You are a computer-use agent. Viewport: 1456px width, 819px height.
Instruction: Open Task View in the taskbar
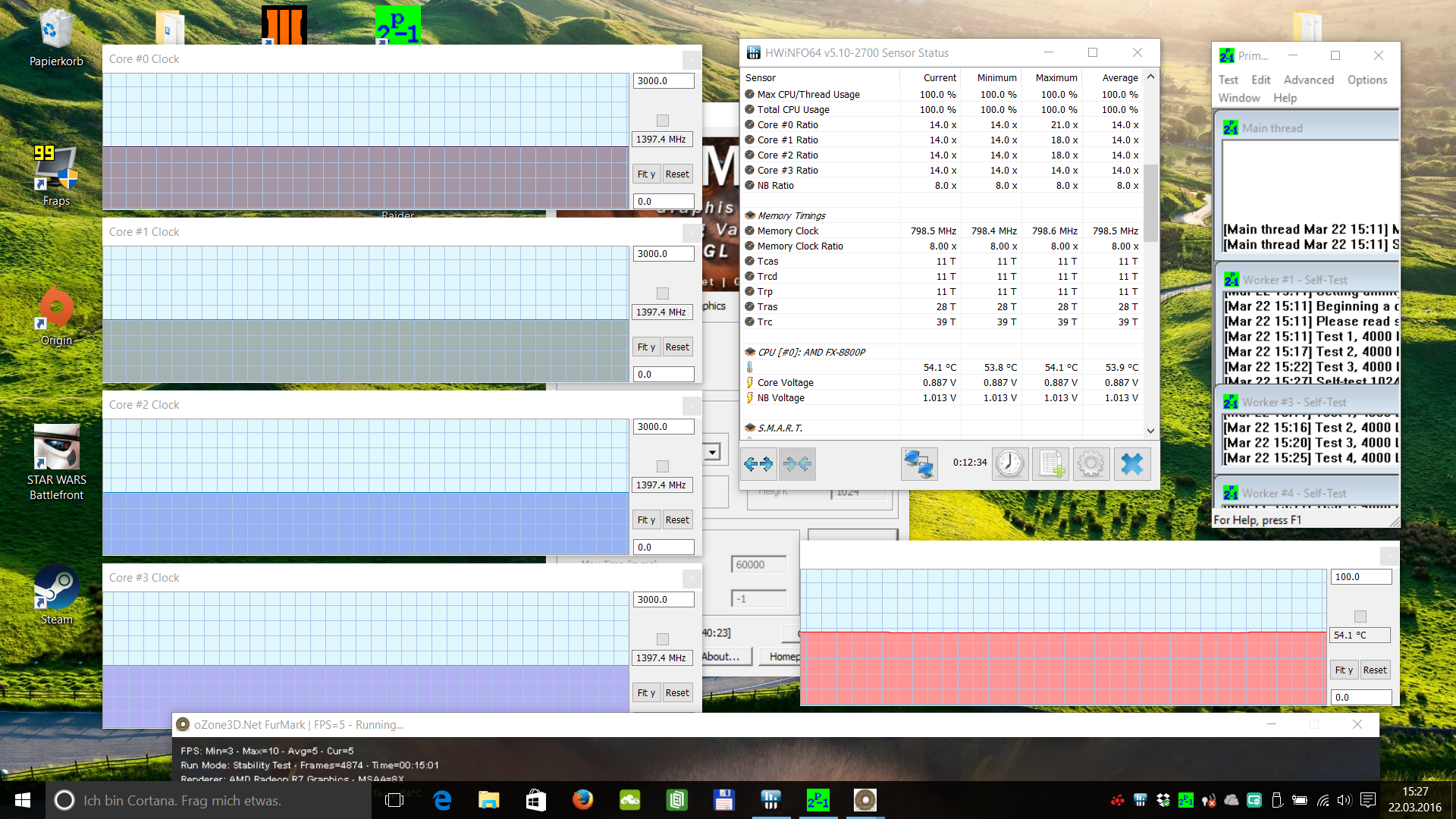394,800
